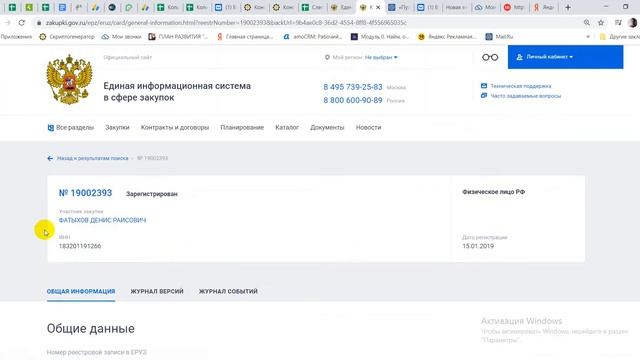The image size is (640, 360).
Task: Click the Приложения apps shortcut
Action: coord(16,37)
